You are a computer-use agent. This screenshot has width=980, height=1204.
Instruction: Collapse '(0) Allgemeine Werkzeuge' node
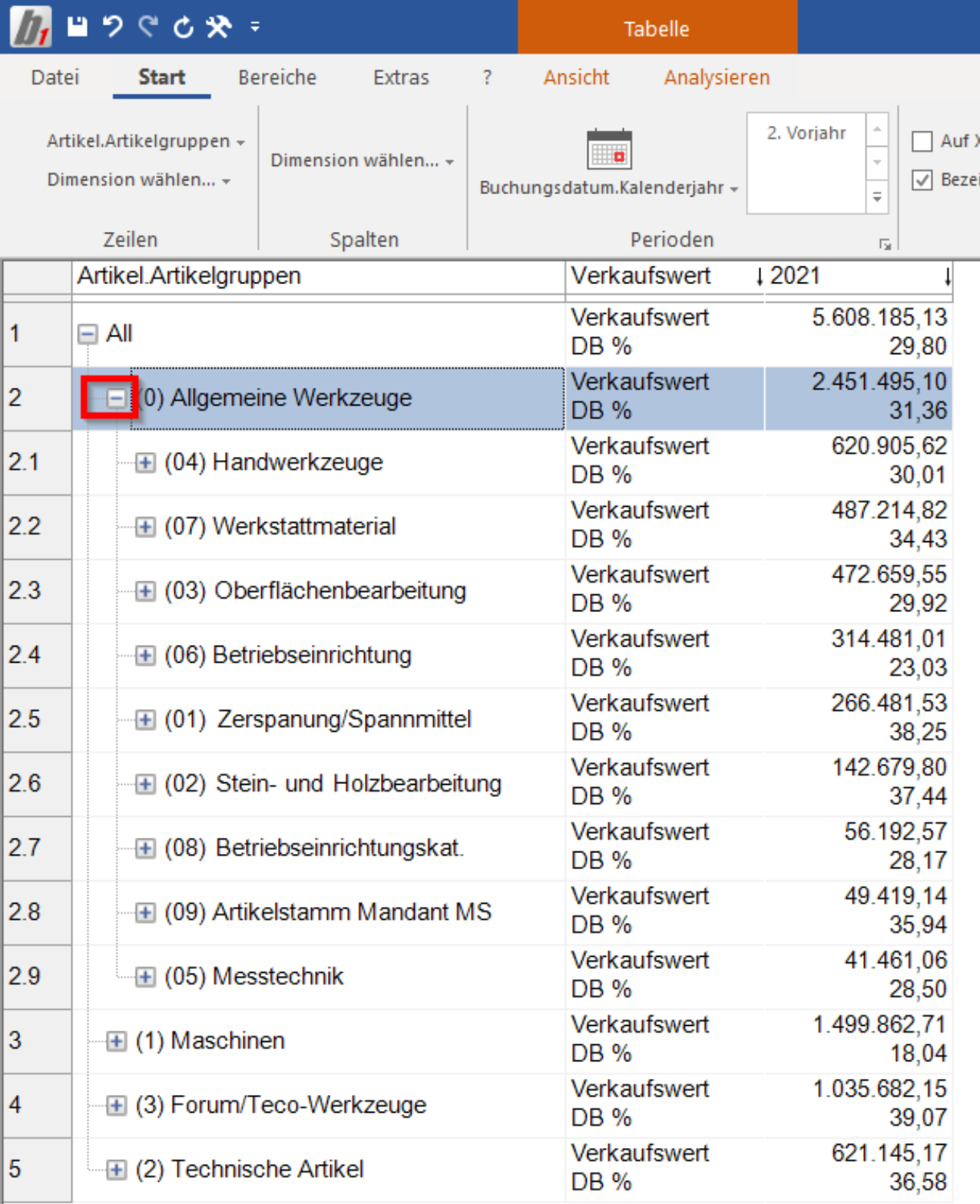pyautogui.click(x=116, y=398)
